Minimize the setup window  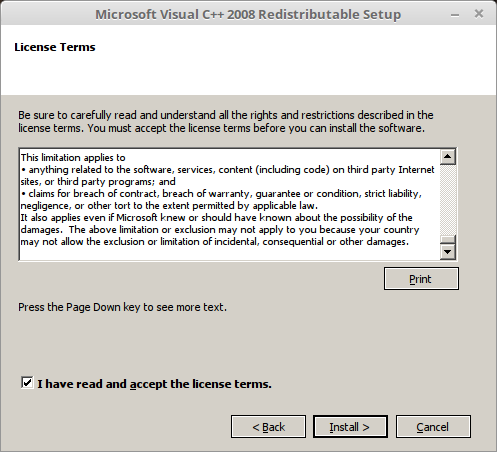[x=455, y=15]
